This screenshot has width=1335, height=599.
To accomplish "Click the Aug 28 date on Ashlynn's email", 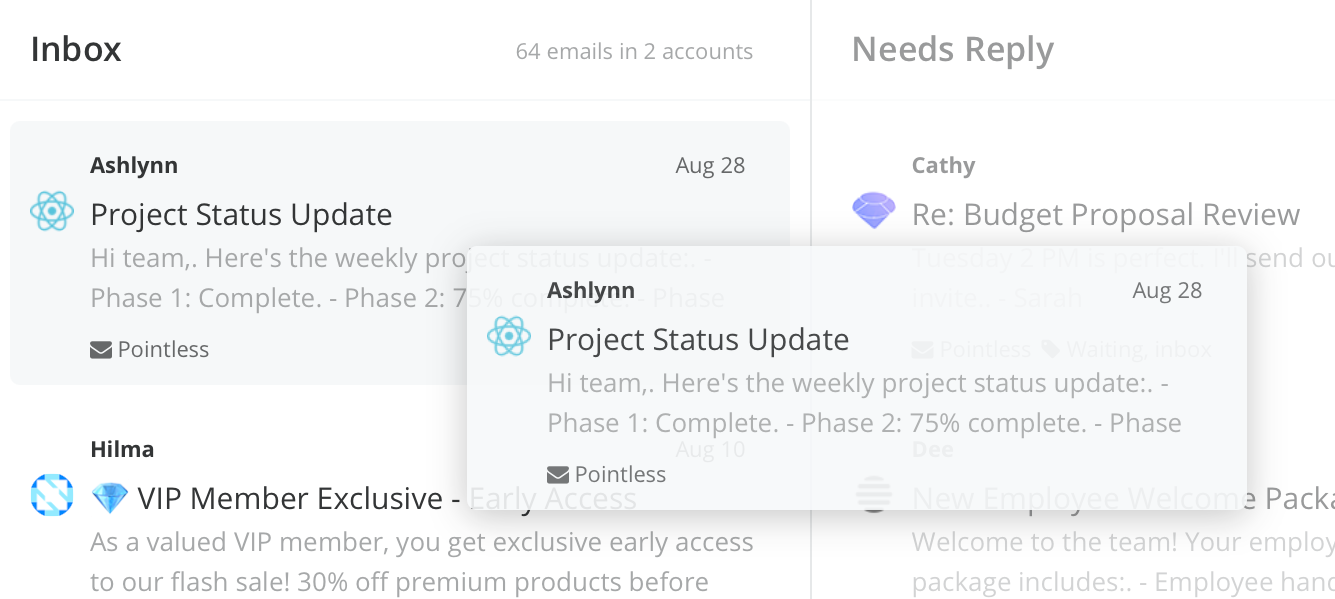I will tap(710, 164).
